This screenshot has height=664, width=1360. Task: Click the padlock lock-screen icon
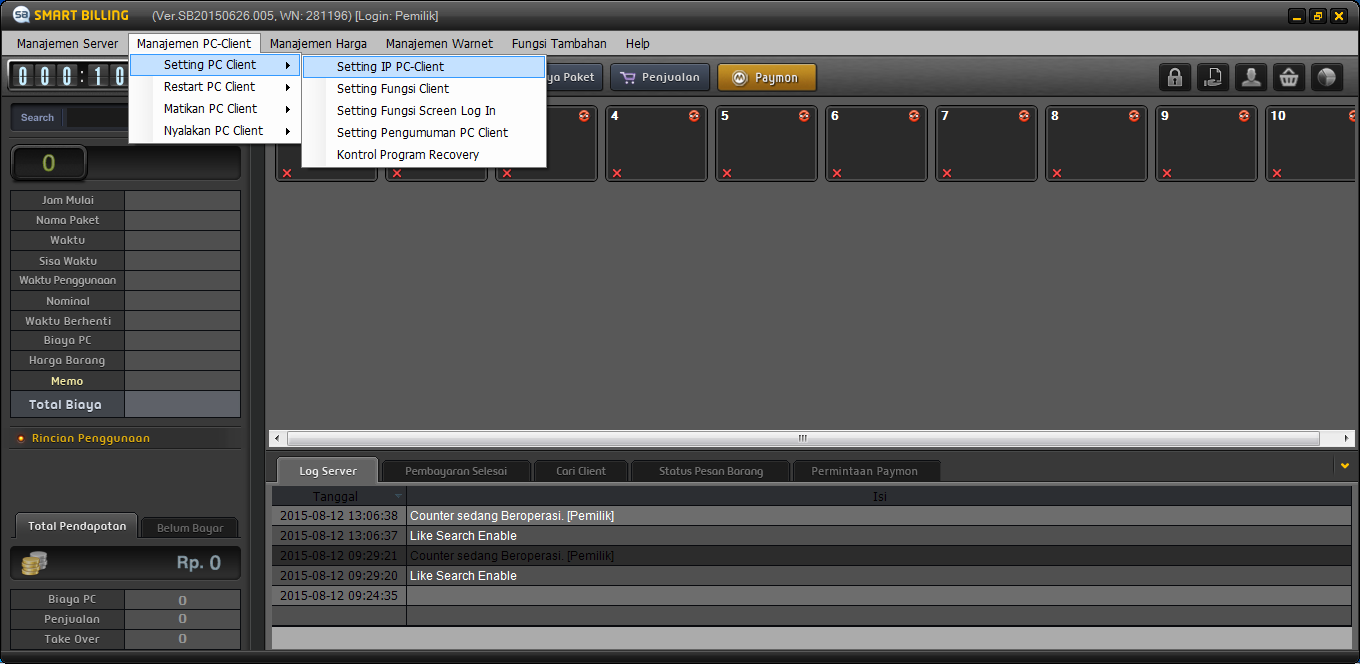pyautogui.click(x=1175, y=77)
